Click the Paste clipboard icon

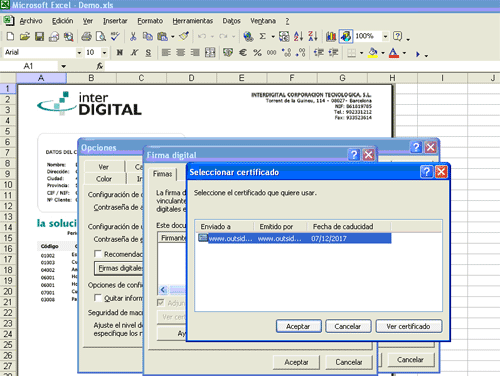click(162, 36)
